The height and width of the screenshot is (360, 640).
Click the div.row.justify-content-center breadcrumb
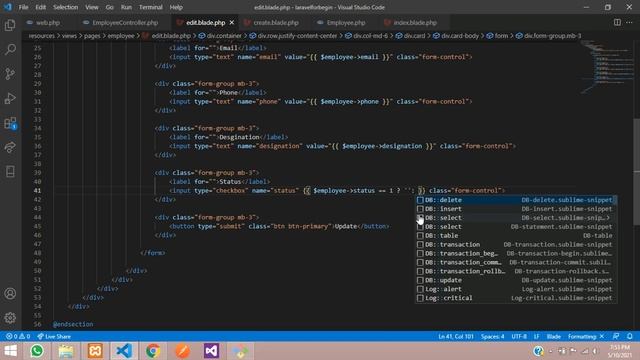tap(293, 36)
